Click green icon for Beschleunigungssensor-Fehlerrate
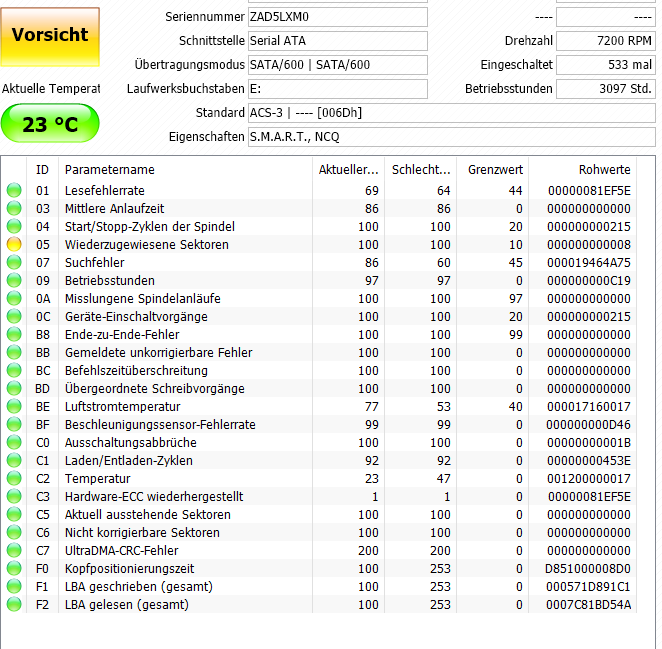This screenshot has height=649, width=662. [14, 424]
